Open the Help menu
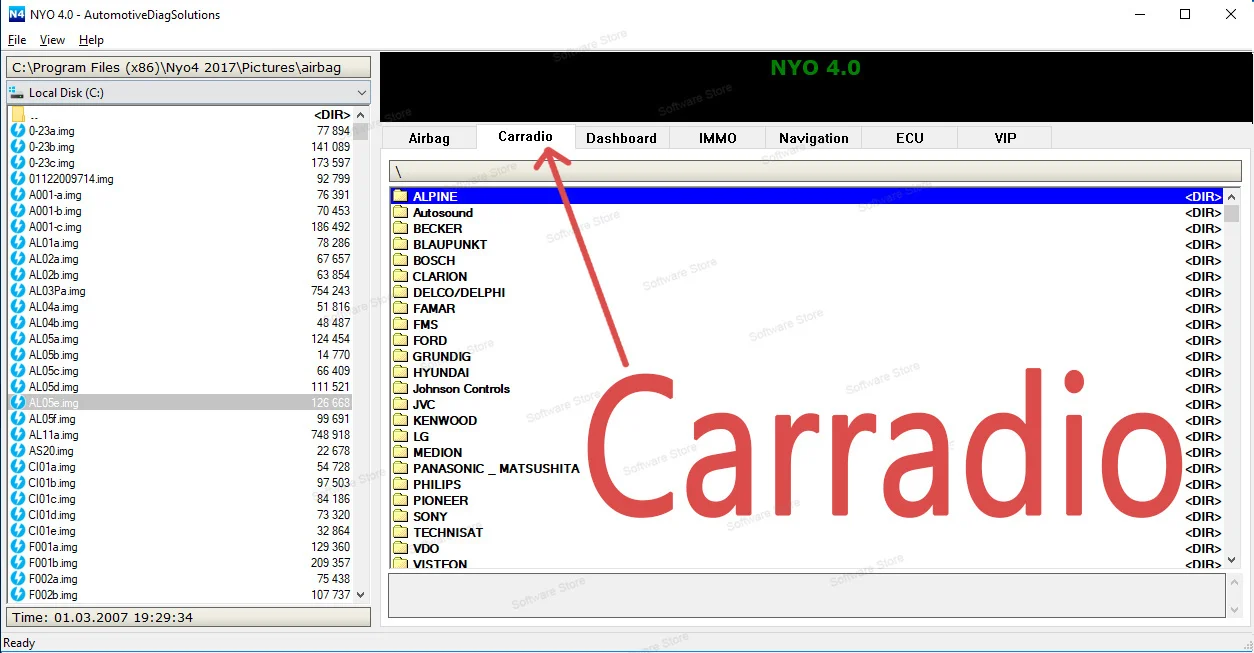The width and height of the screenshot is (1254, 653). 91,40
